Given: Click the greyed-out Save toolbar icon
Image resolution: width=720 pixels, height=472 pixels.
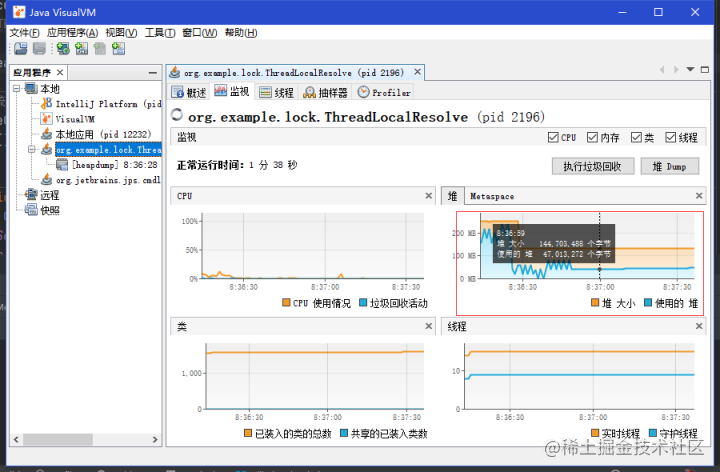Looking at the screenshot, I should 39,48.
